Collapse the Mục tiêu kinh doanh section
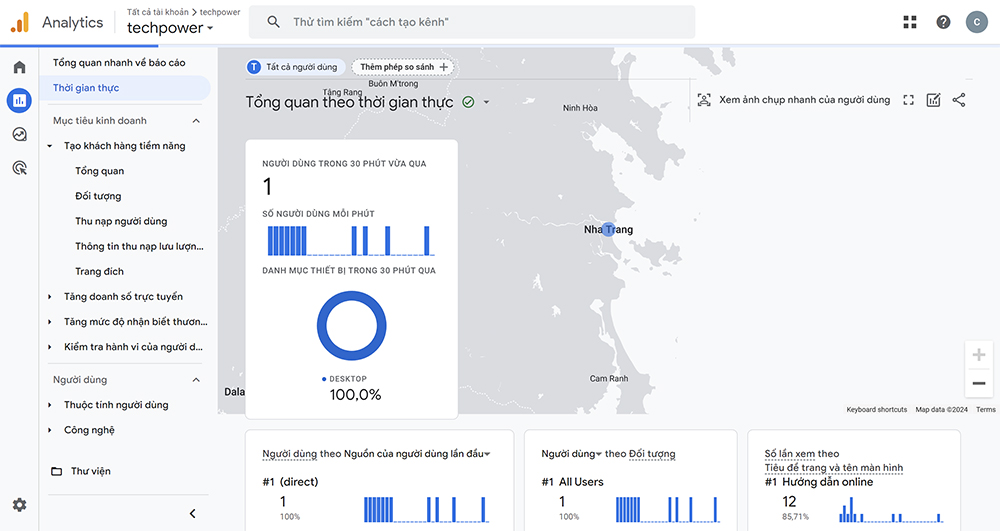Viewport: 1000px width, 531px height. click(x=196, y=121)
